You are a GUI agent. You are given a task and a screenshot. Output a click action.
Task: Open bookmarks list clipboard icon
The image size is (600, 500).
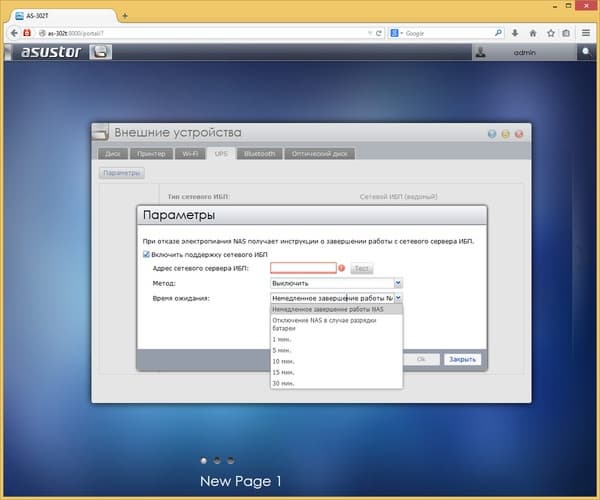pyautogui.click(x=566, y=33)
